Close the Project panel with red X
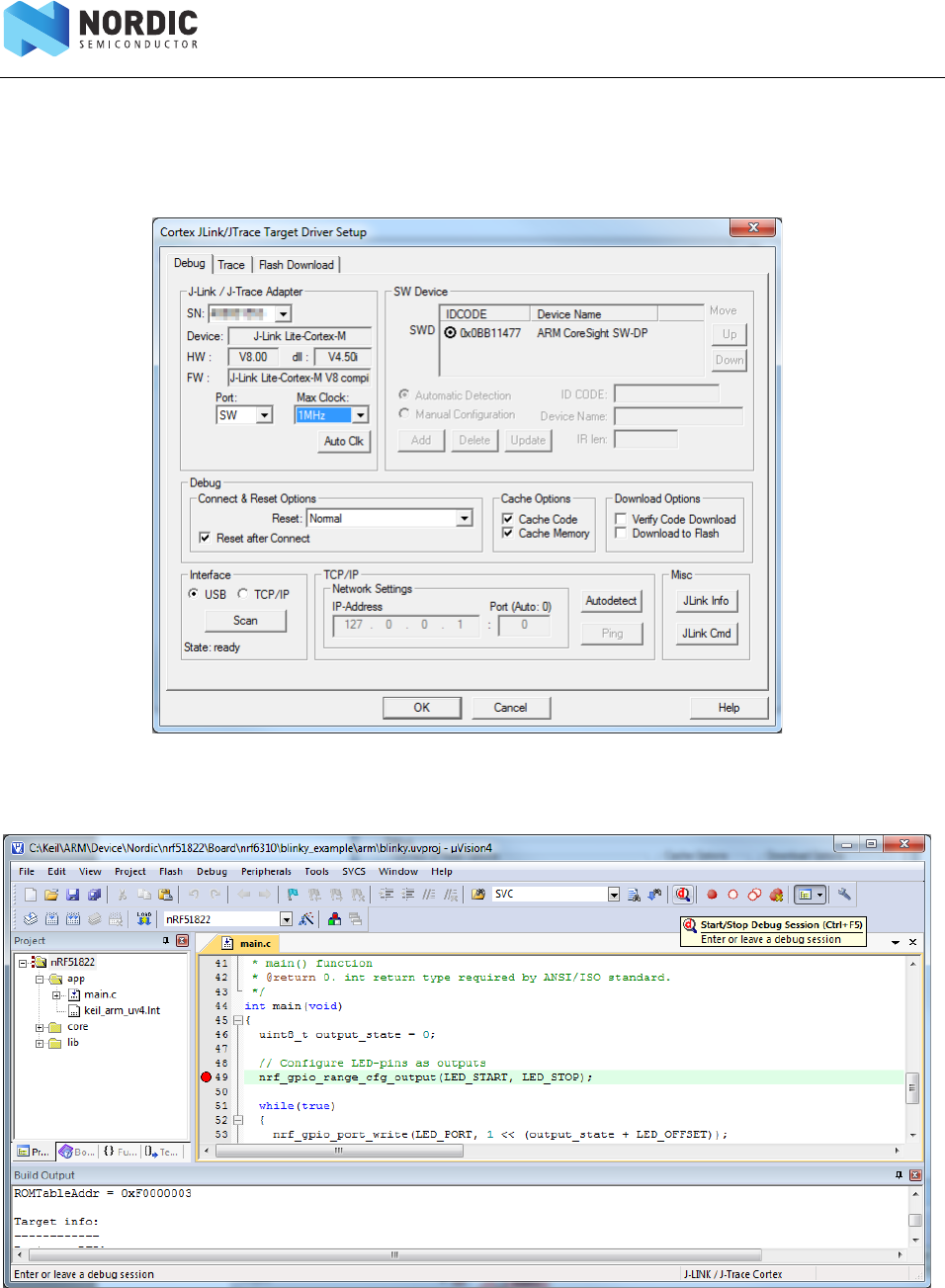 pos(182,941)
